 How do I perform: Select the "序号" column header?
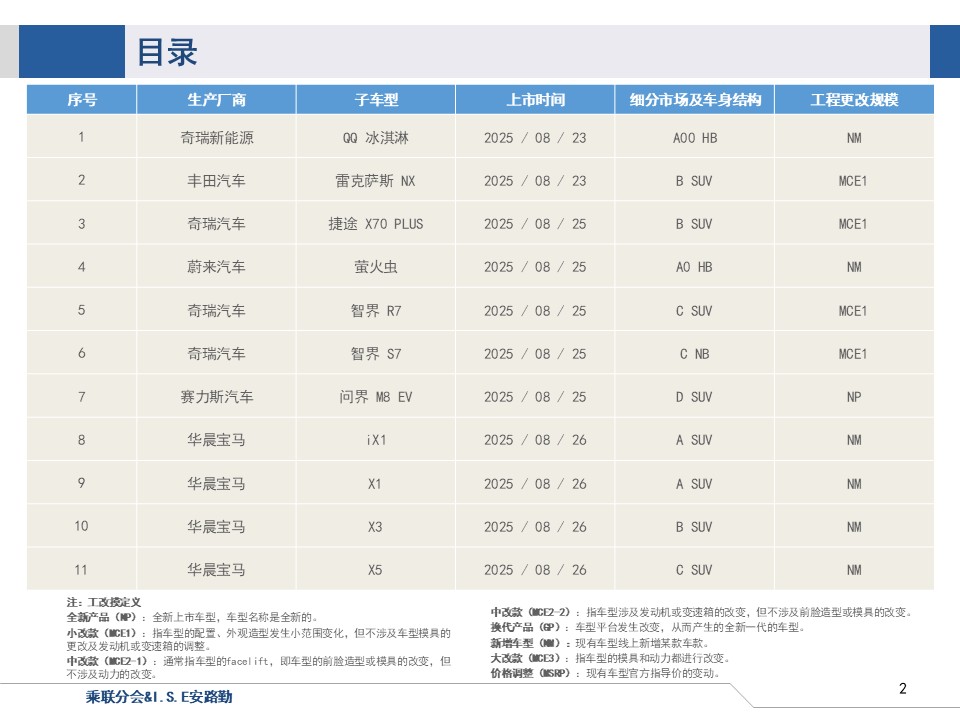point(81,100)
